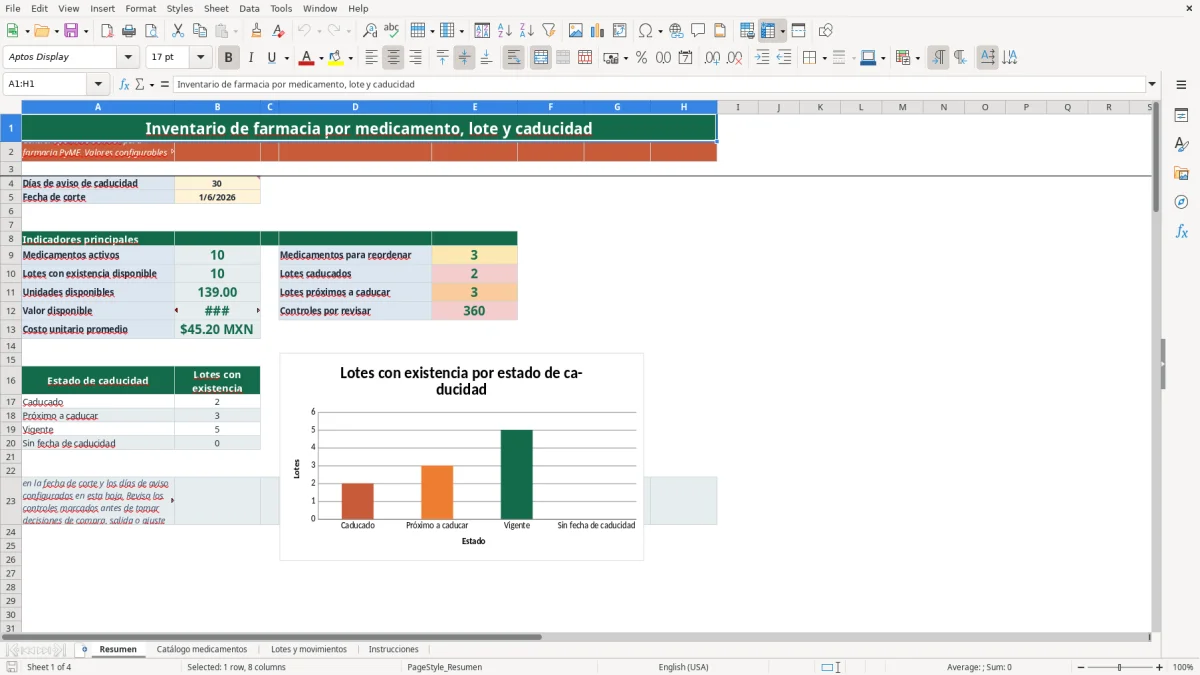Click the Sort Ascending icon

click(505, 31)
